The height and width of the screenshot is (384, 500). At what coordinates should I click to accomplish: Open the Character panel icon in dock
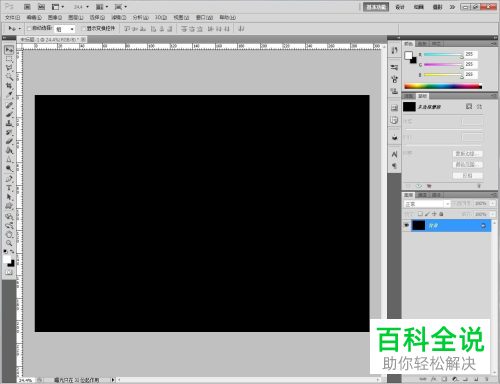tap(395, 154)
